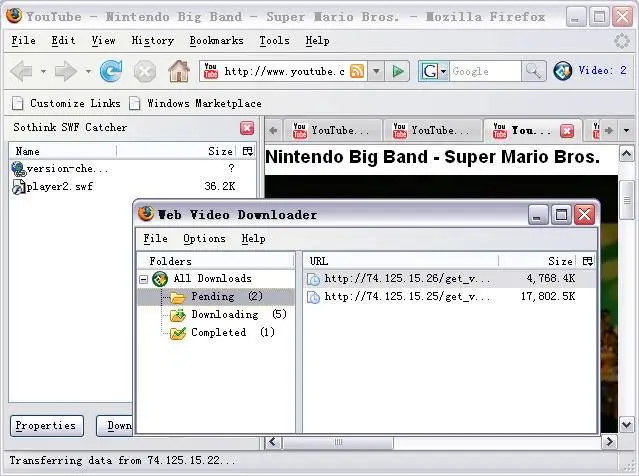The image size is (639, 476).
Task: Open Web Video Downloader Options menu
Action: [204, 239]
